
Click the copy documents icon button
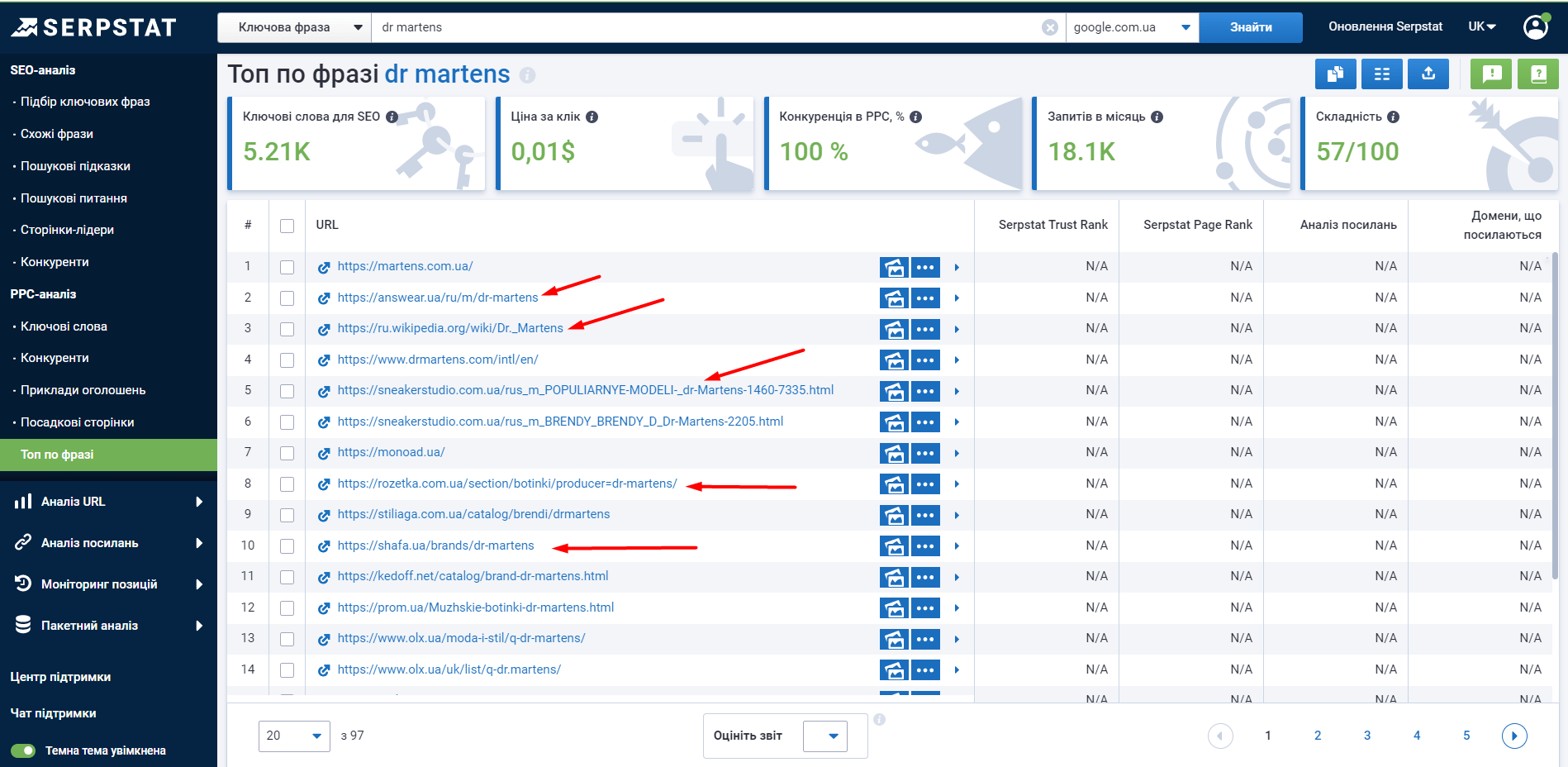[1335, 74]
